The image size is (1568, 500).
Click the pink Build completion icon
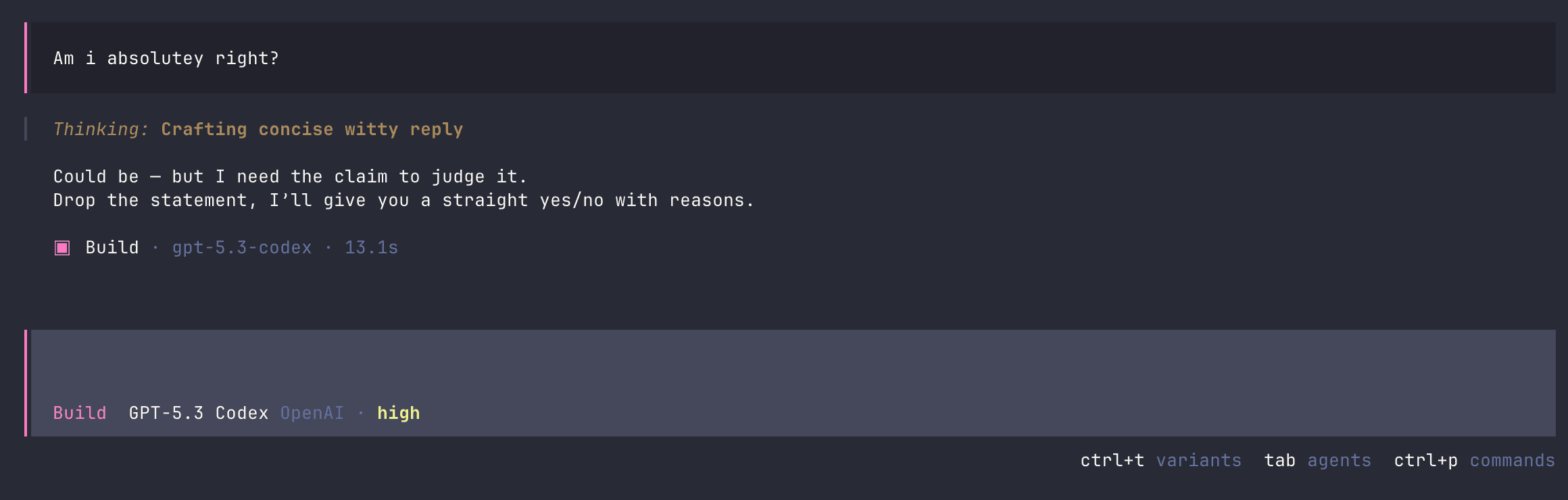pyautogui.click(x=62, y=247)
